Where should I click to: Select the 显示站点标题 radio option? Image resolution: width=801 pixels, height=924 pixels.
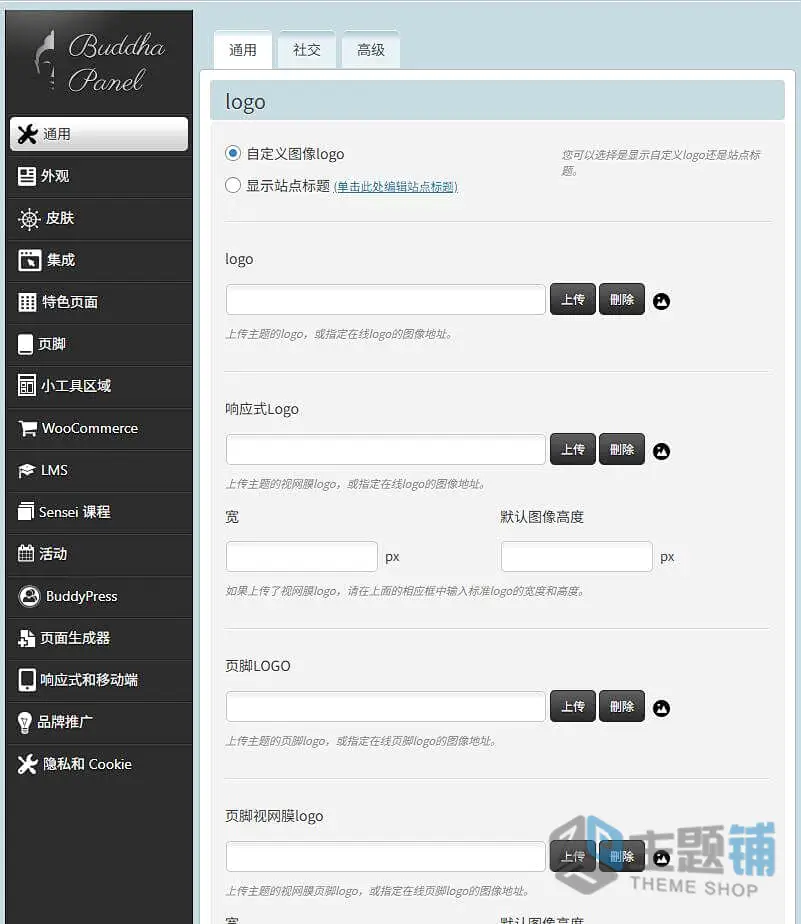[x=233, y=186]
